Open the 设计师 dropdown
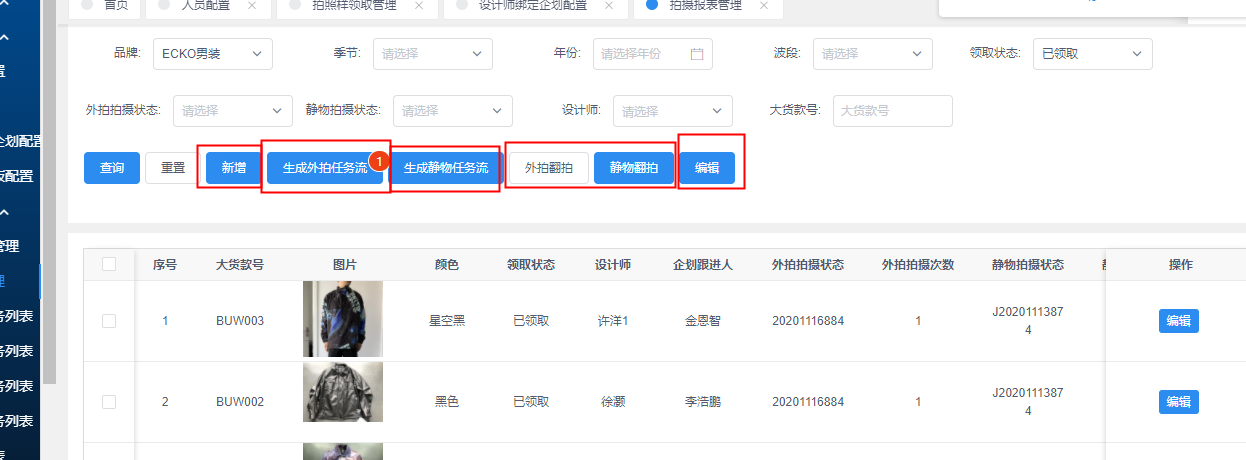This screenshot has width=1246, height=460. click(x=672, y=111)
